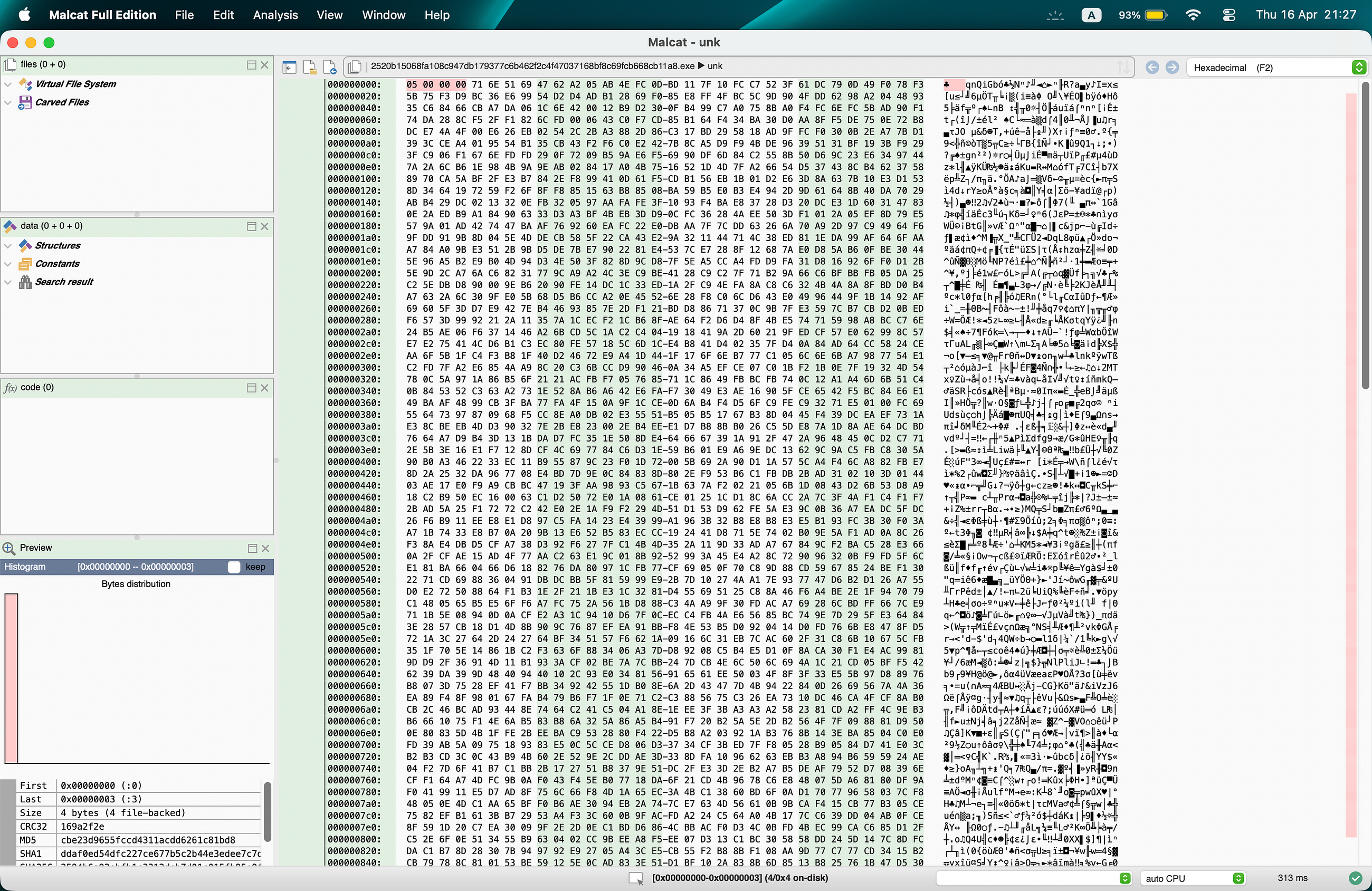Click the battery status indicator
This screenshot has height=891, width=1372.
(x=1142, y=15)
